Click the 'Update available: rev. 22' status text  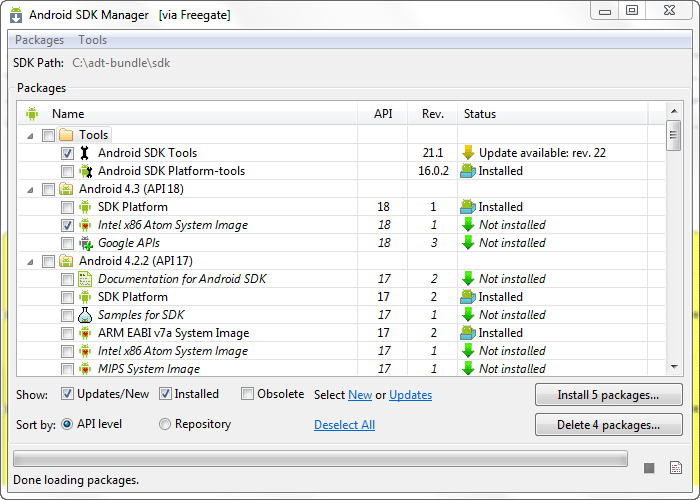(542, 153)
